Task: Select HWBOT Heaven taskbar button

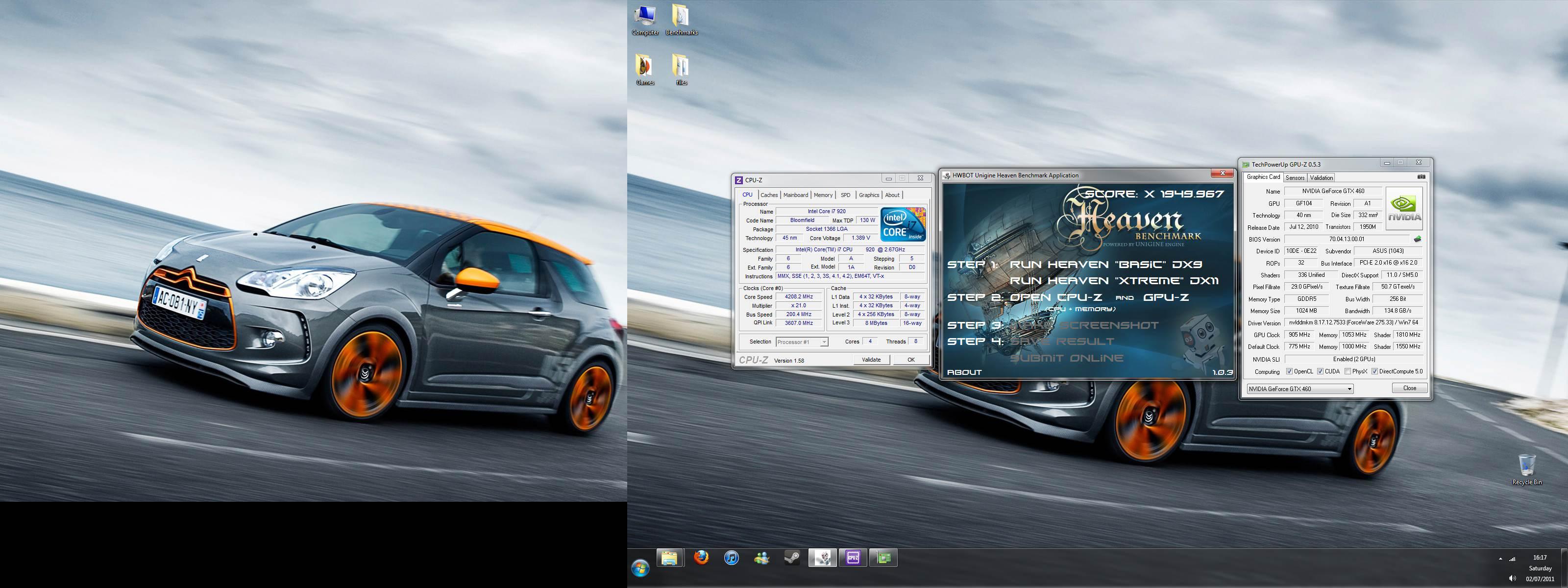Action: click(x=822, y=558)
